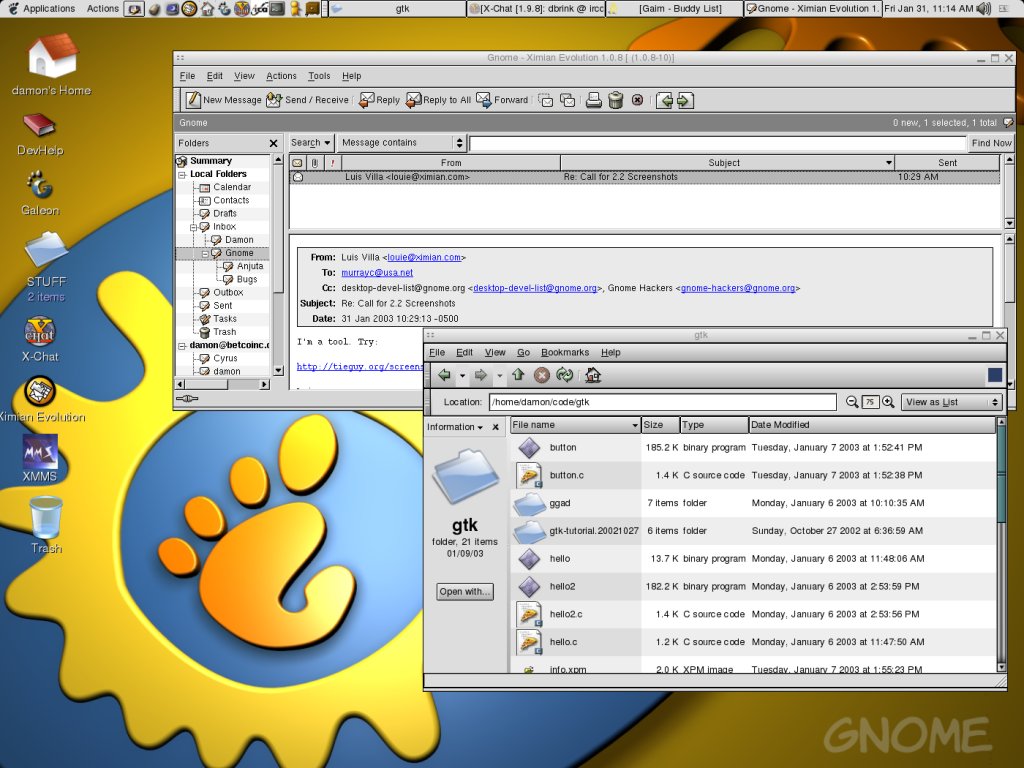Open the 'View as List' dropdown
The image size is (1024, 768).
(951, 402)
